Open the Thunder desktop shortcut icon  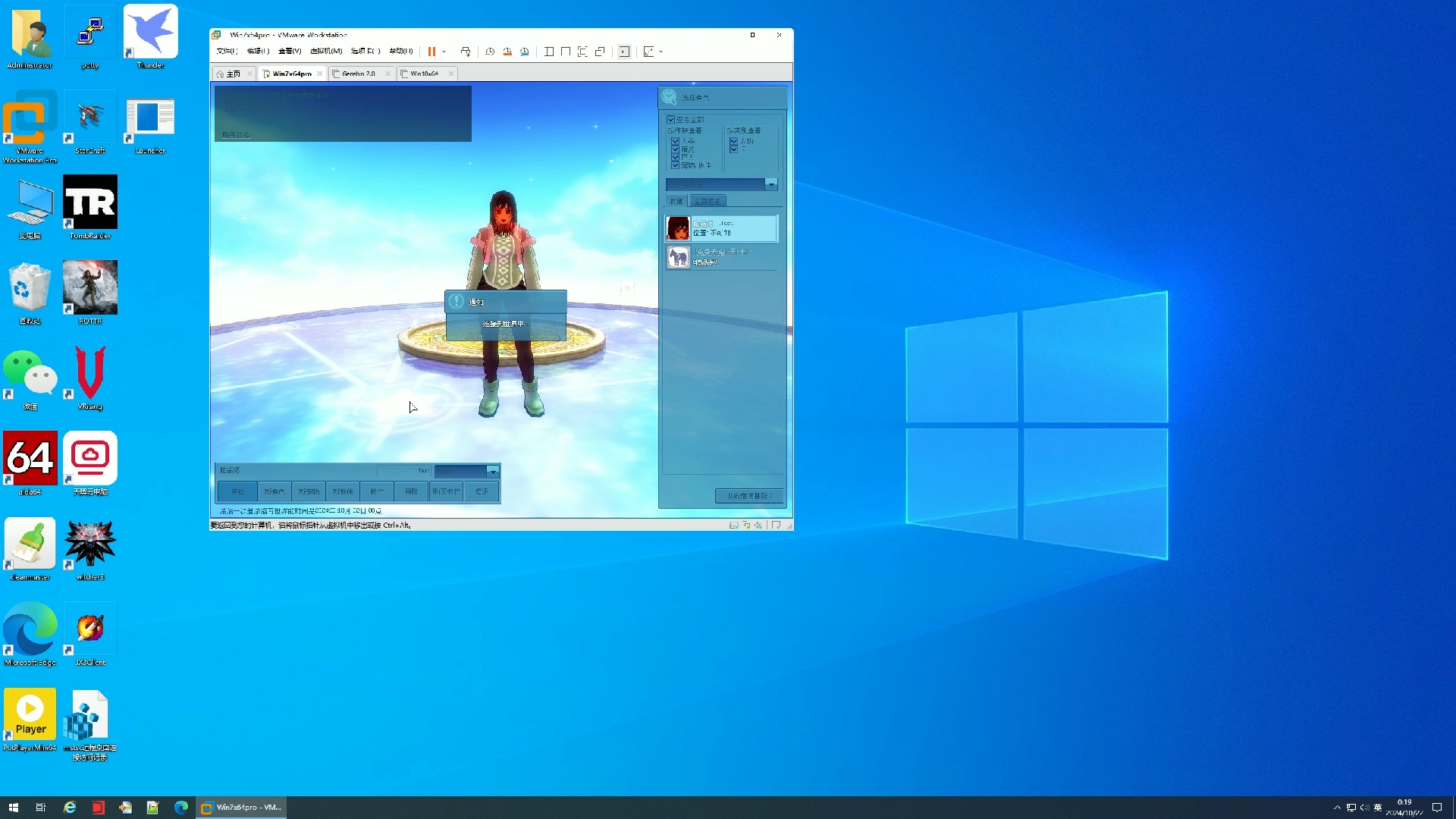click(x=150, y=36)
